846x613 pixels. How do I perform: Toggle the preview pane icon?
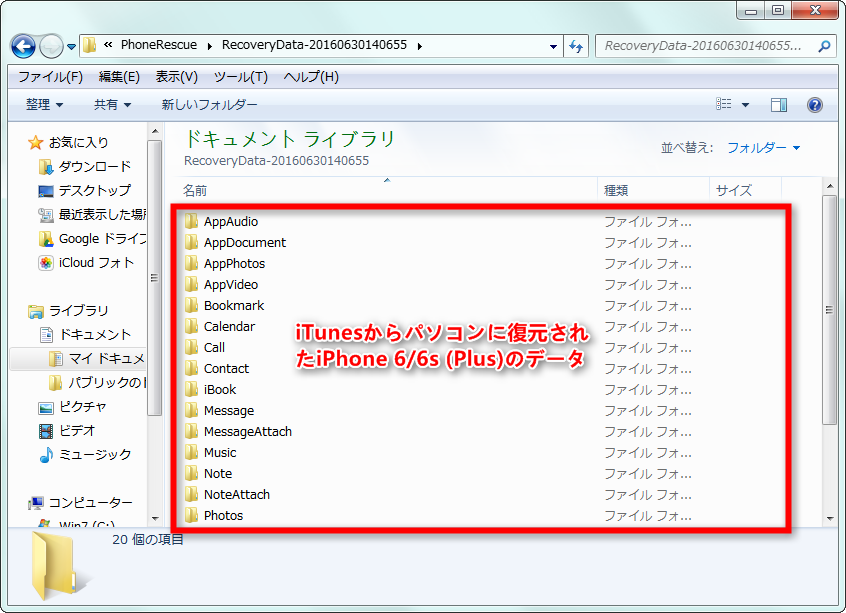point(779,105)
